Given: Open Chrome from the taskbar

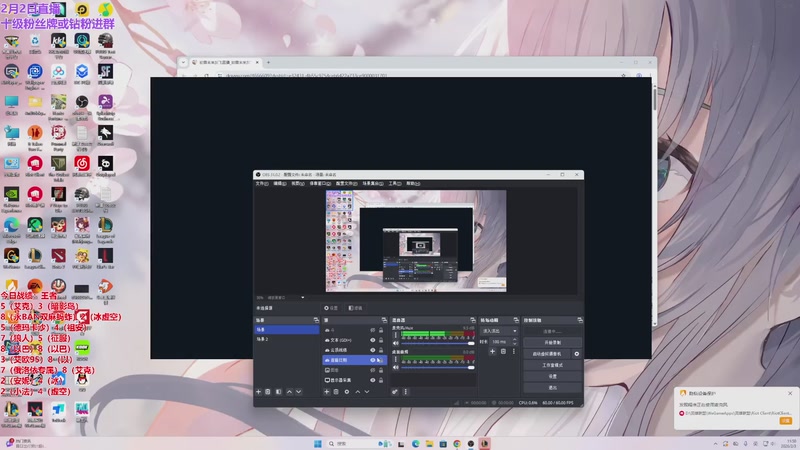Looking at the screenshot, I should coord(457,444).
